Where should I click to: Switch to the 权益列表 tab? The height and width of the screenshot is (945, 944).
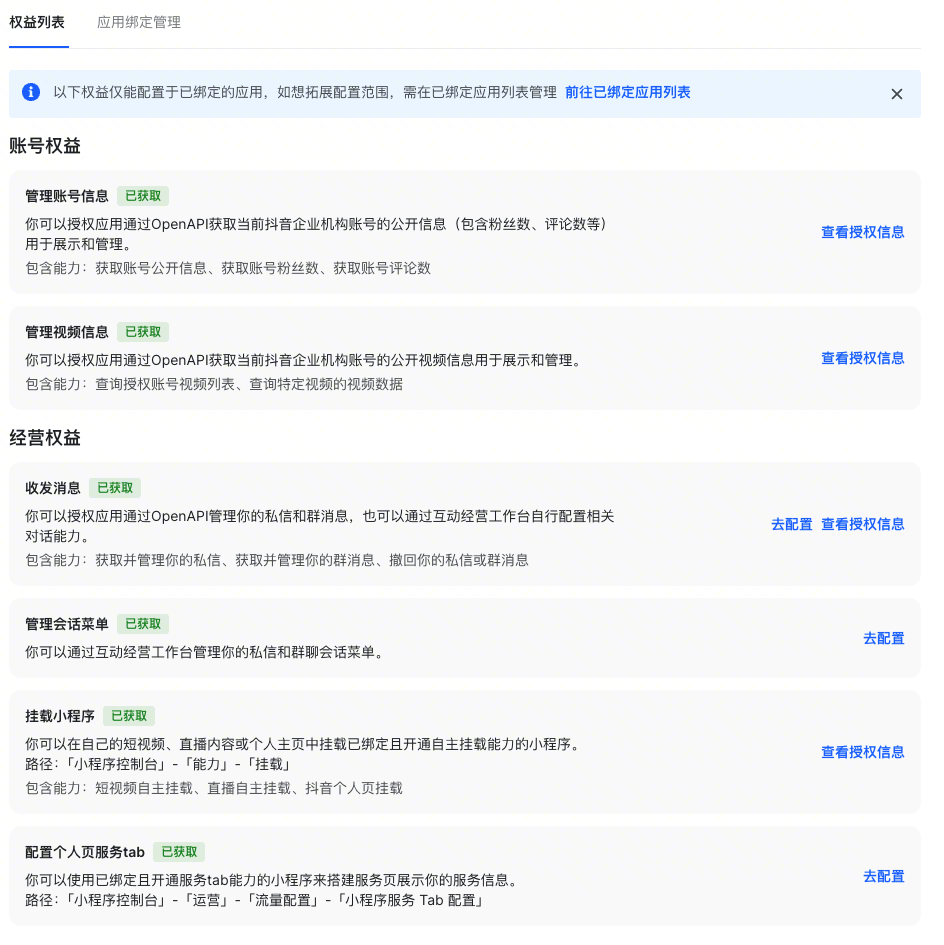(x=37, y=22)
